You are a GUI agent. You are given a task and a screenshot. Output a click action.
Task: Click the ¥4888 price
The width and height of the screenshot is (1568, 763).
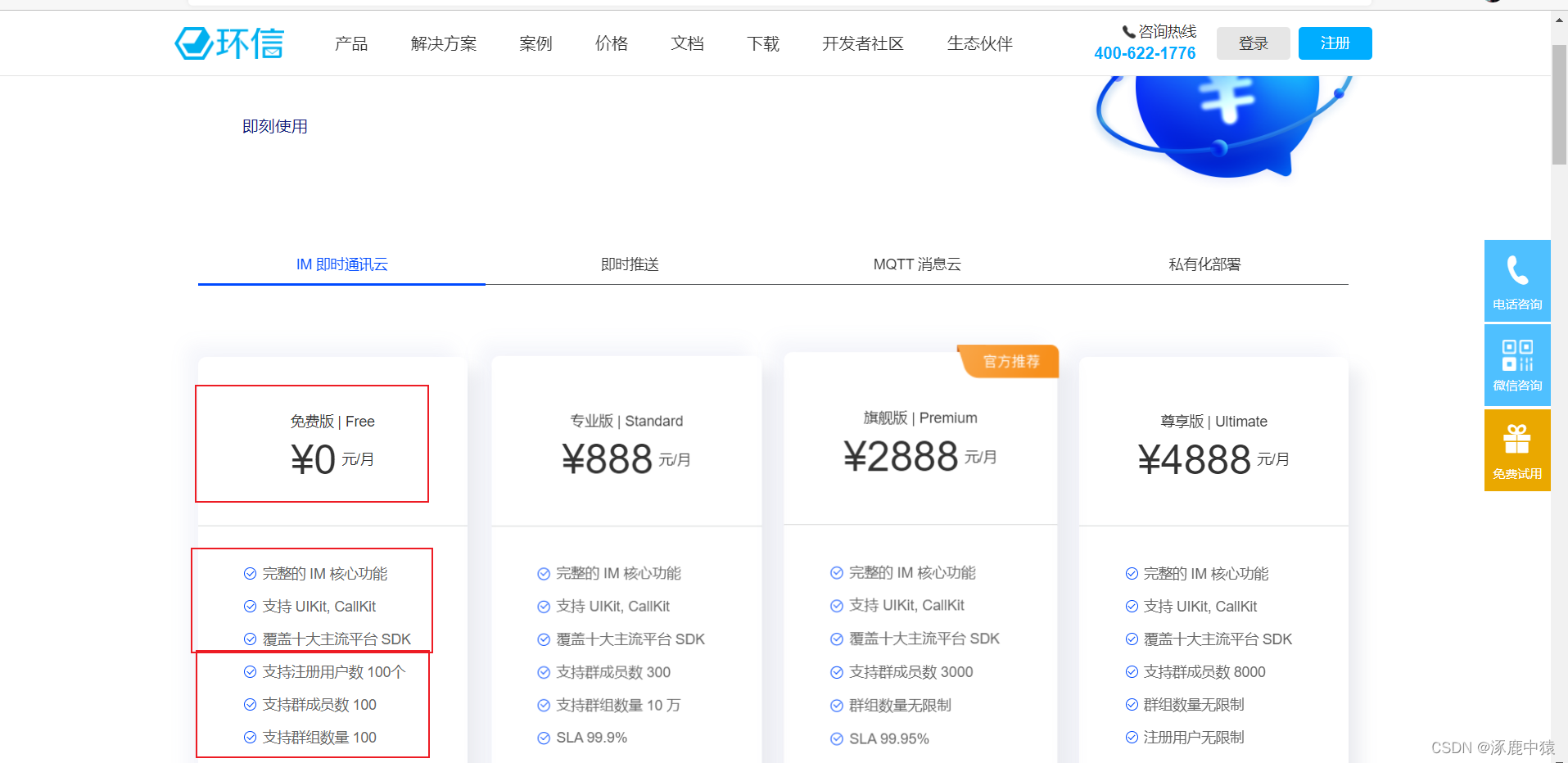tap(1195, 459)
